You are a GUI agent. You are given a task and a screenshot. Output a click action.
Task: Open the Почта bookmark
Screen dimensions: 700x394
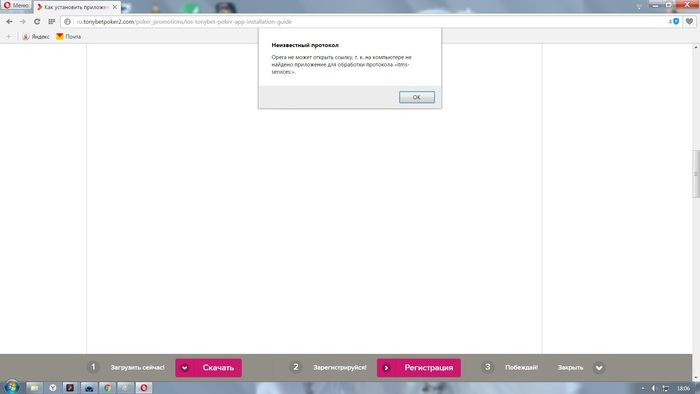click(68, 37)
